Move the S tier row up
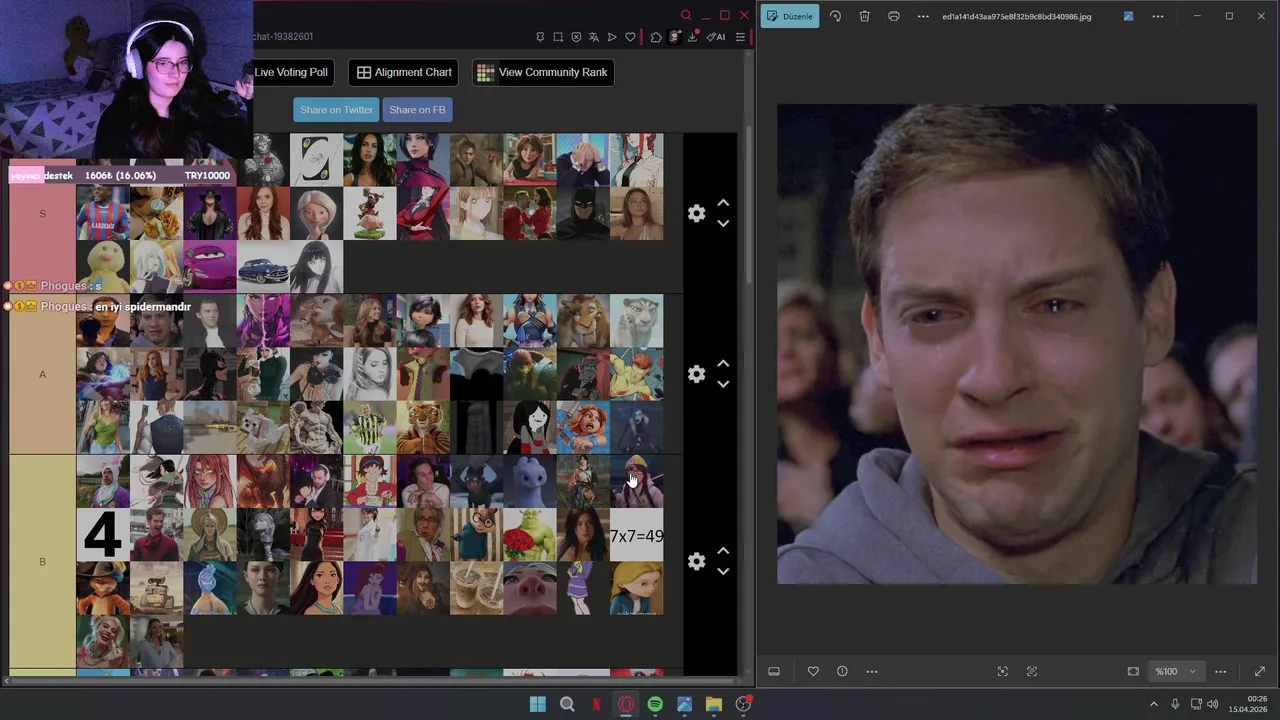Screen dimensions: 1280x720 (723, 203)
